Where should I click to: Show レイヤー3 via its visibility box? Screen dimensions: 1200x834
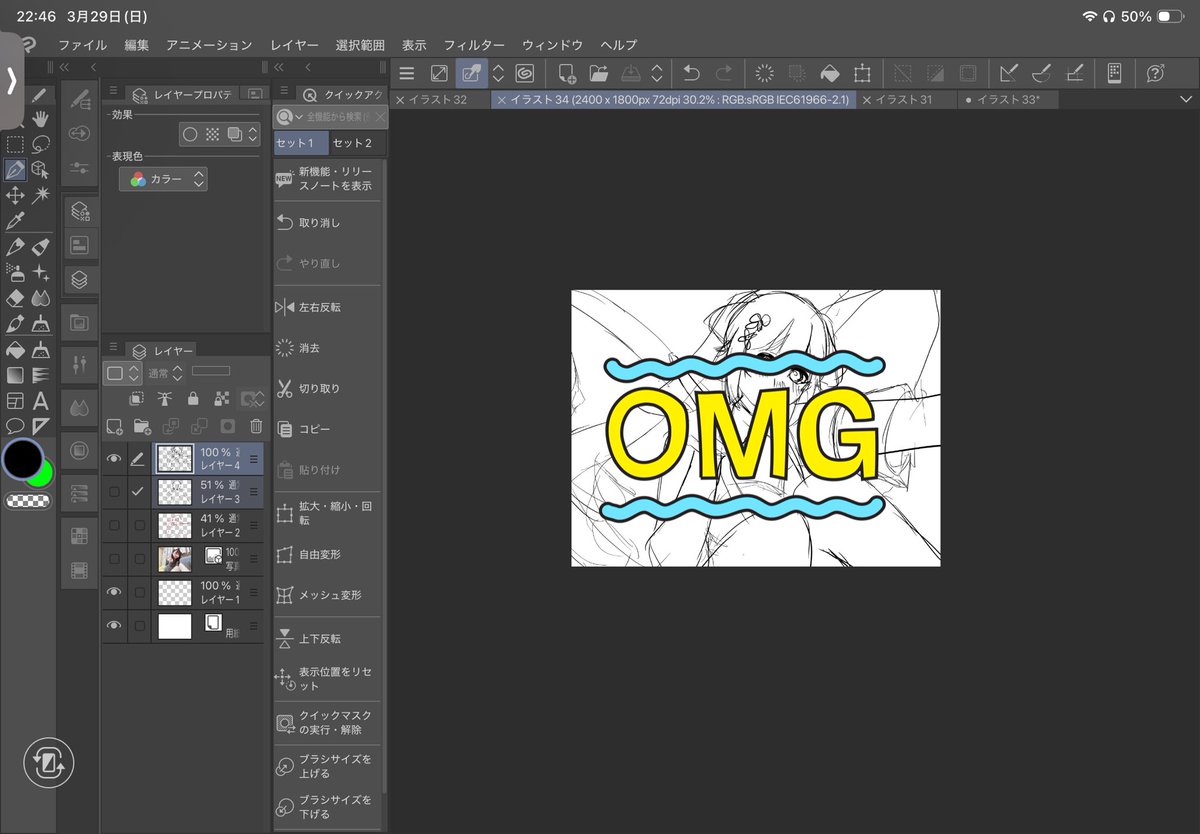click(x=114, y=492)
